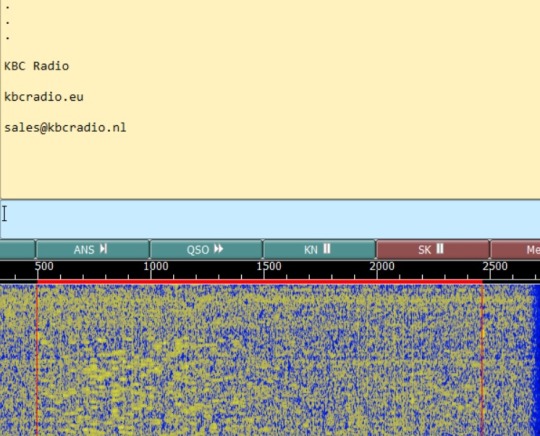Click the ANS macro button
Image resolution: width=540 pixels, height=436 pixels.
click(x=92, y=249)
